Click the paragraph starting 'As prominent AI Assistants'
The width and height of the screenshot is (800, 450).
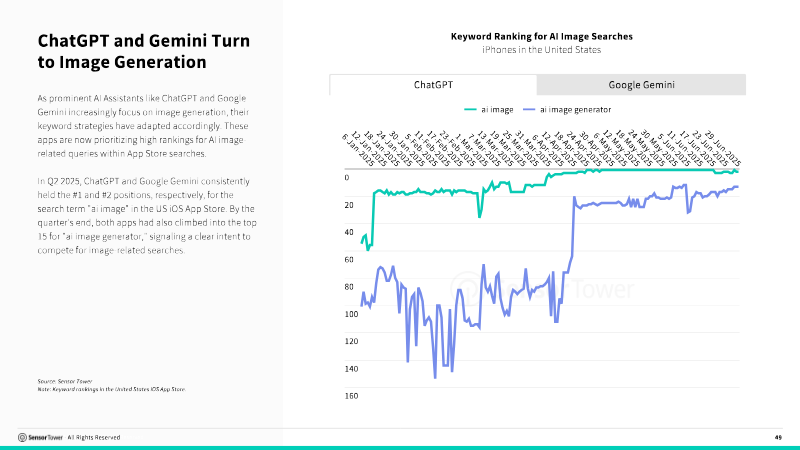(x=143, y=126)
